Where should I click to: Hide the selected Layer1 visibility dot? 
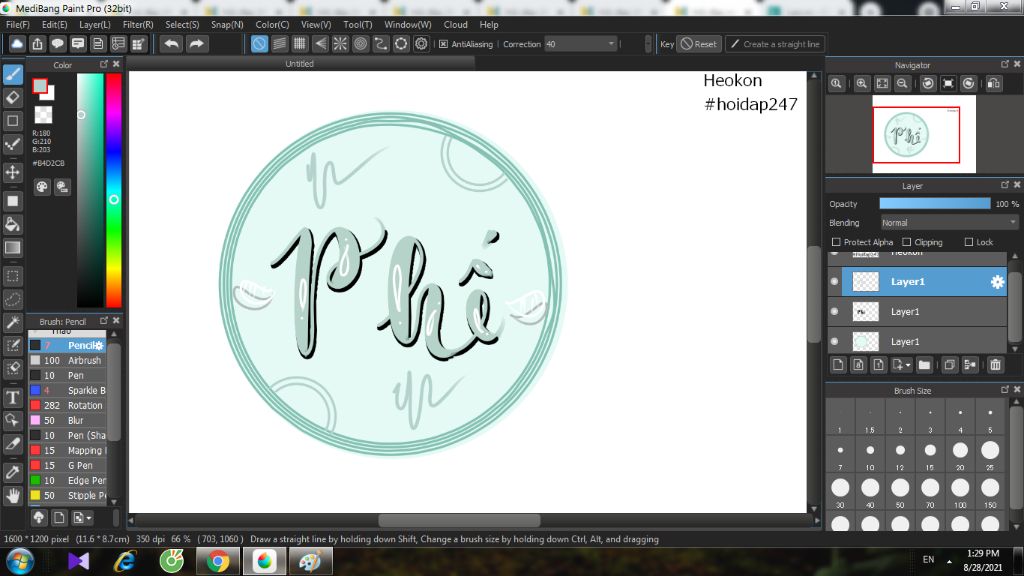pos(835,282)
